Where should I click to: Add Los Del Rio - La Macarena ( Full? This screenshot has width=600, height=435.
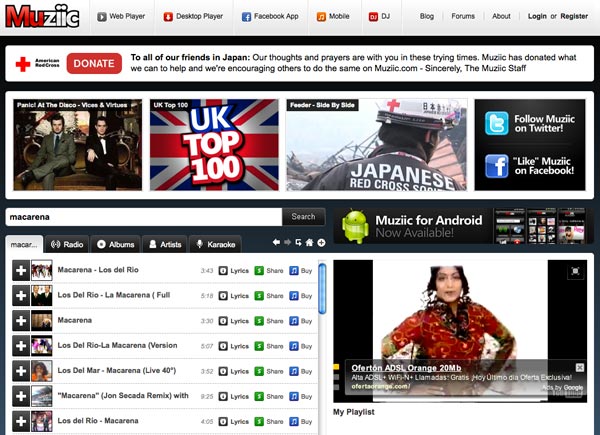[x=21, y=295]
